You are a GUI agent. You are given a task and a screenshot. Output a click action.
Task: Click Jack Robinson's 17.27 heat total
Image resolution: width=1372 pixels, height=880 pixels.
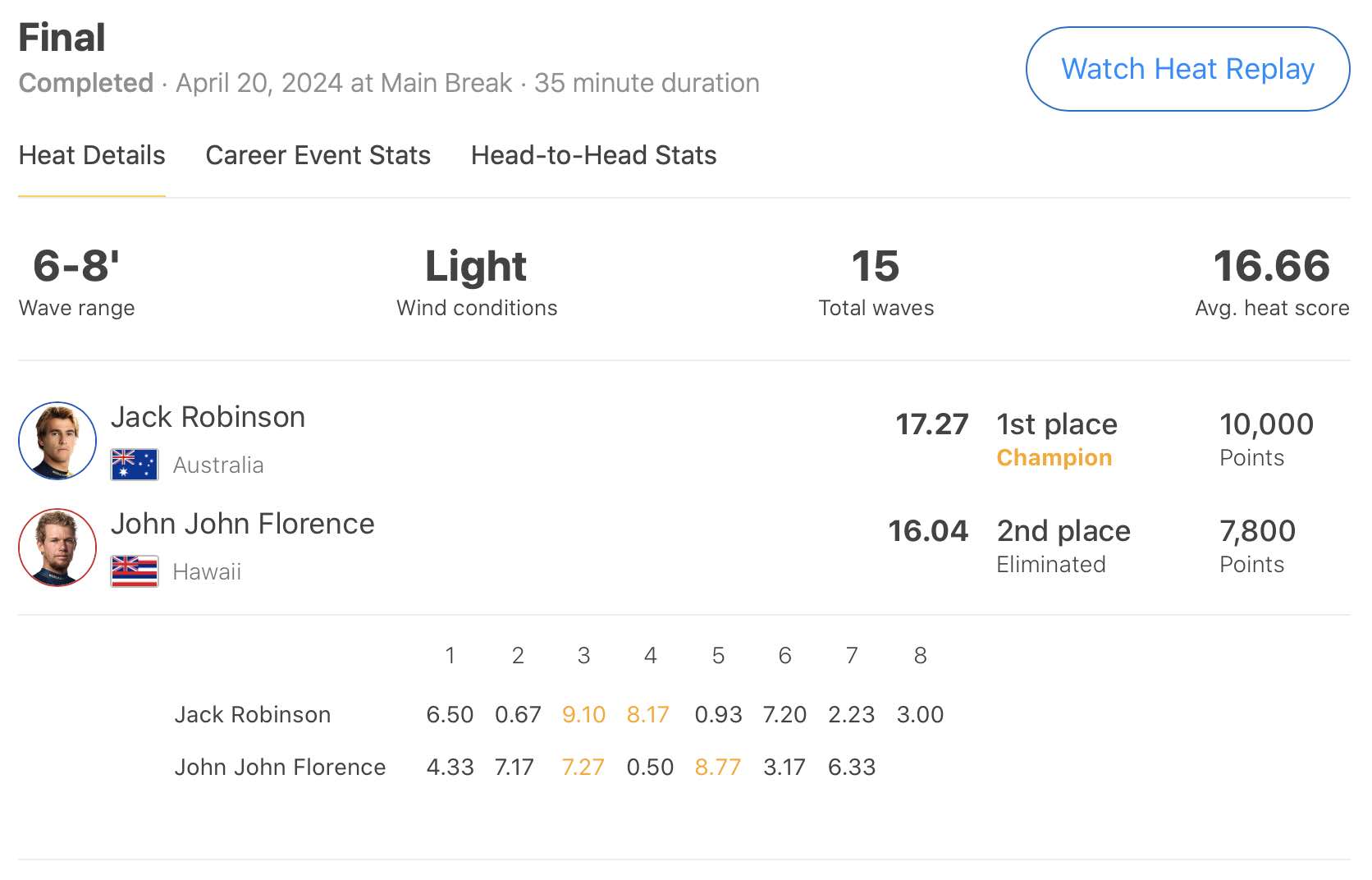pyautogui.click(x=931, y=424)
